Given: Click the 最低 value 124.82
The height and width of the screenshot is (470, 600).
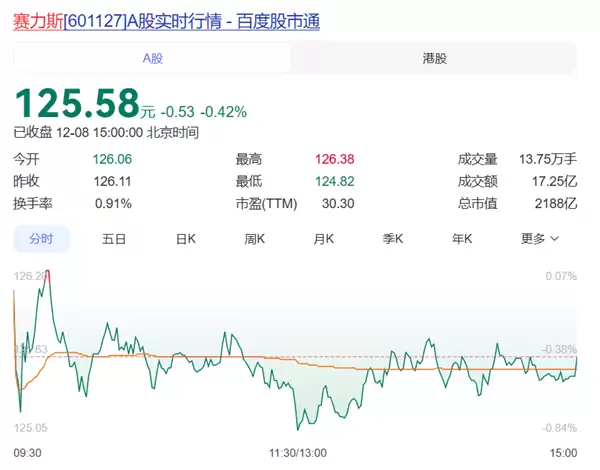Looking at the screenshot, I should point(334,181).
